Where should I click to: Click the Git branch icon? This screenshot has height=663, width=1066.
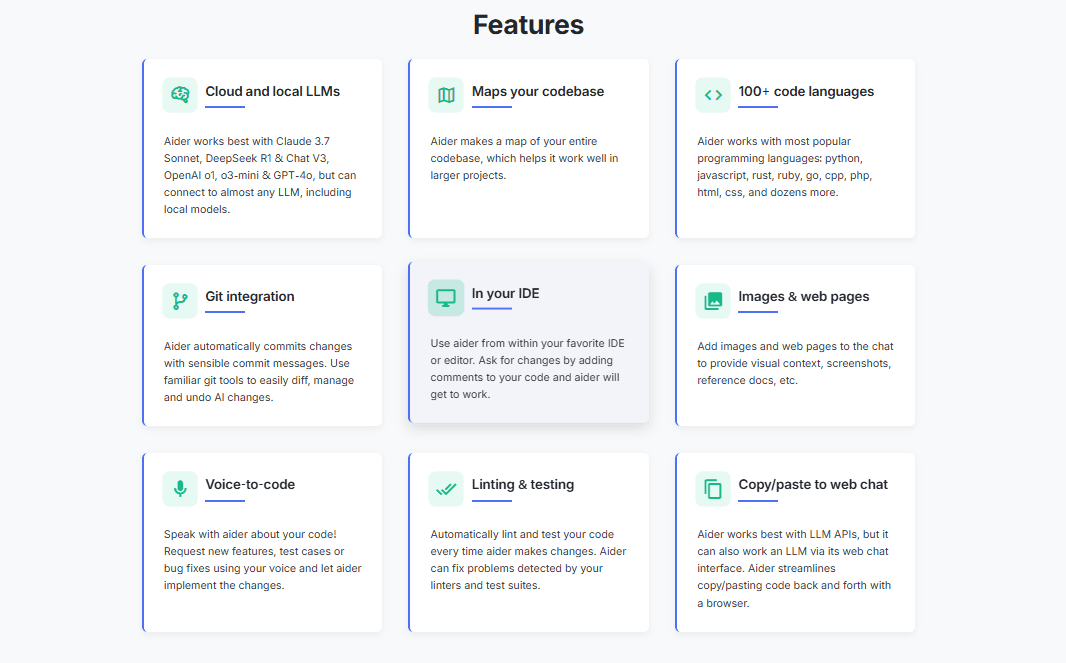[x=180, y=300]
